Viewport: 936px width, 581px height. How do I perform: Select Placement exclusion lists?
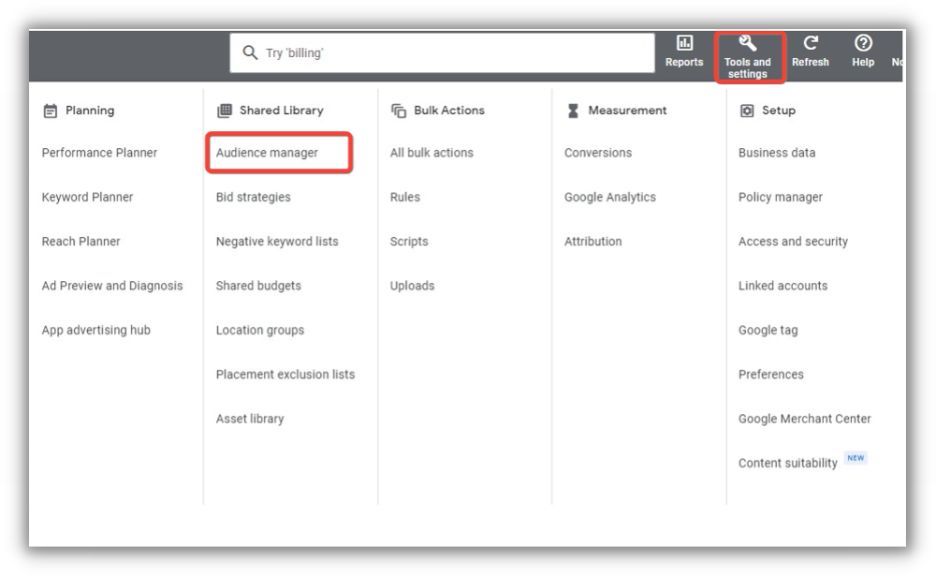(x=285, y=374)
